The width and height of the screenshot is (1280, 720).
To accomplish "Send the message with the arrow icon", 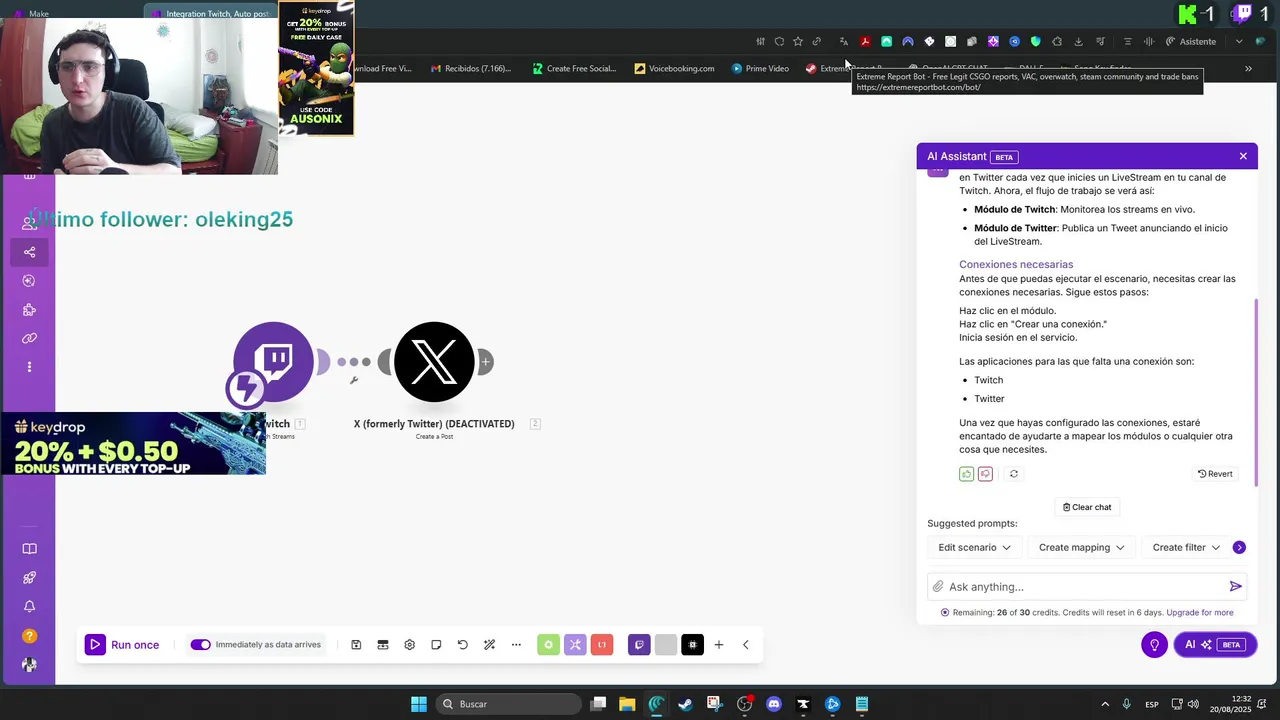I will point(1236,587).
